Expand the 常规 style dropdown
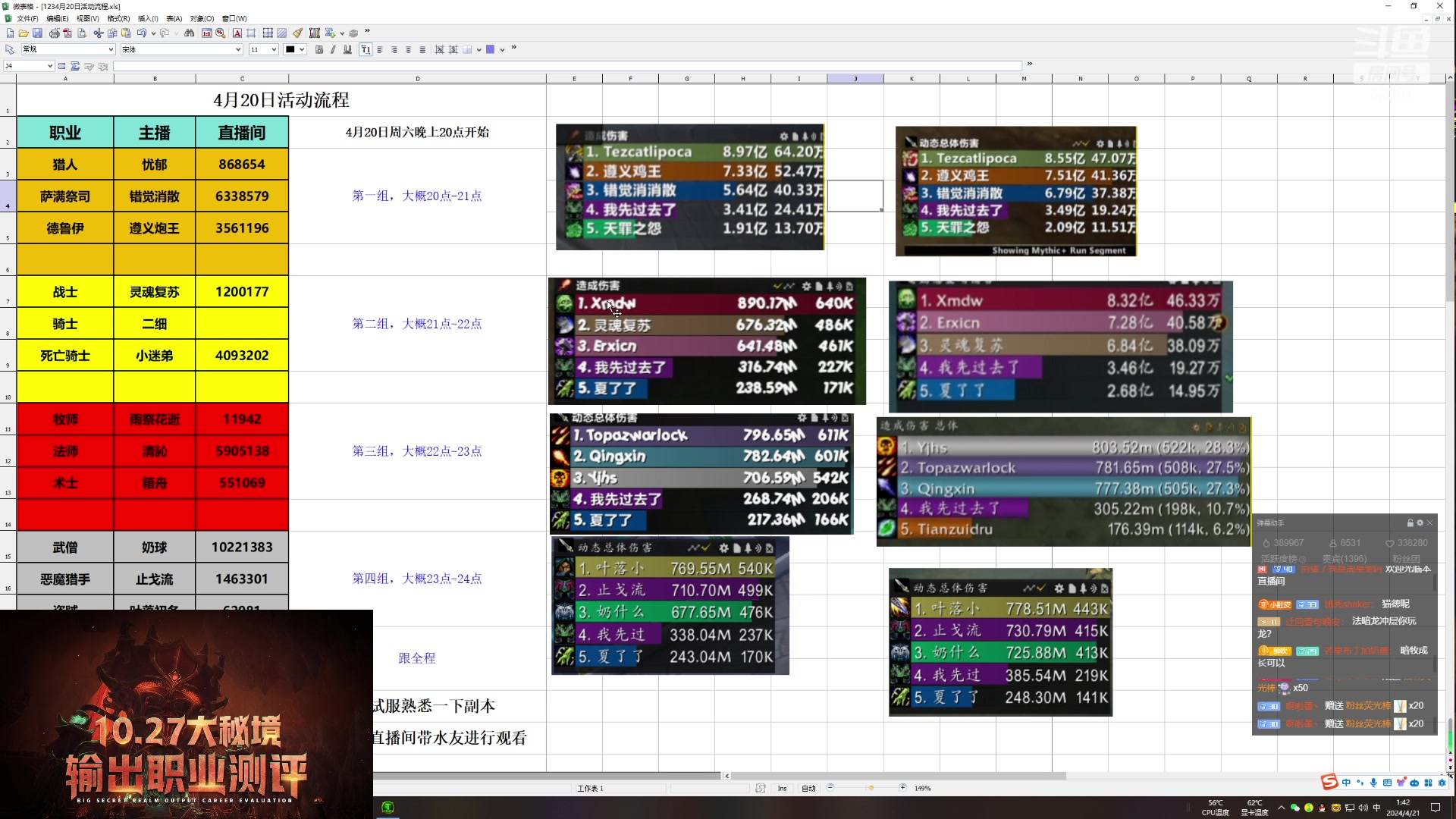This screenshot has height=819, width=1456. [x=111, y=50]
